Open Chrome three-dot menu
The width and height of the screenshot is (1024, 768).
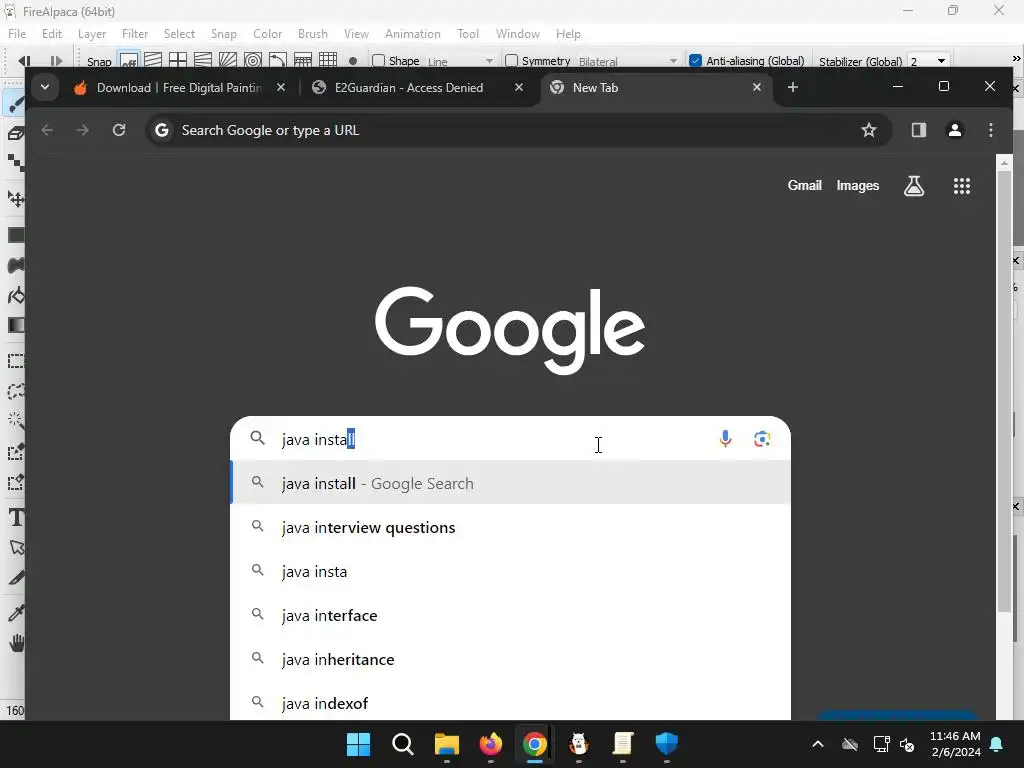coord(991,130)
